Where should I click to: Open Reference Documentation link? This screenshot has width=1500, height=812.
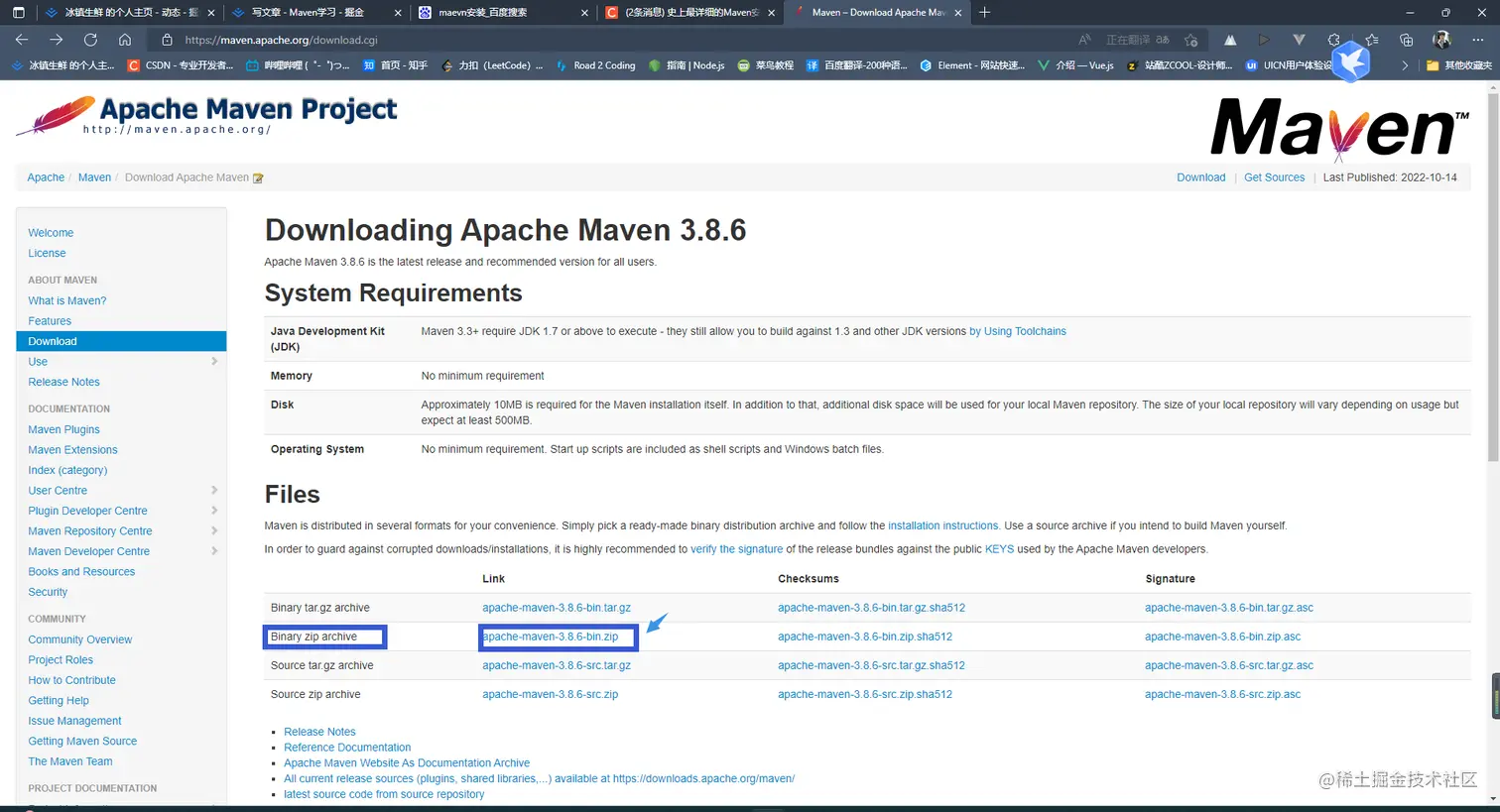[347, 748]
